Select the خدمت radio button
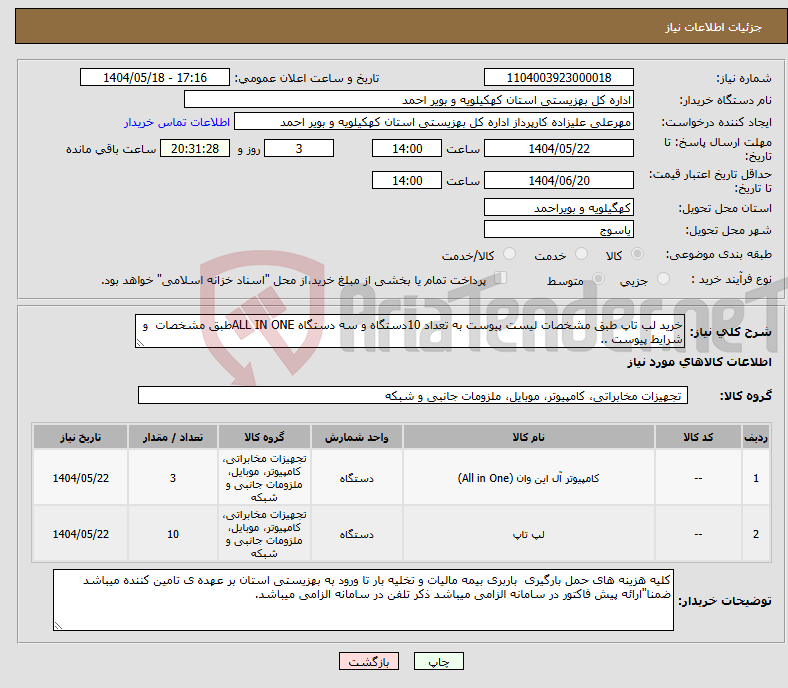The width and height of the screenshot is (788, 688). coord(581,254)
